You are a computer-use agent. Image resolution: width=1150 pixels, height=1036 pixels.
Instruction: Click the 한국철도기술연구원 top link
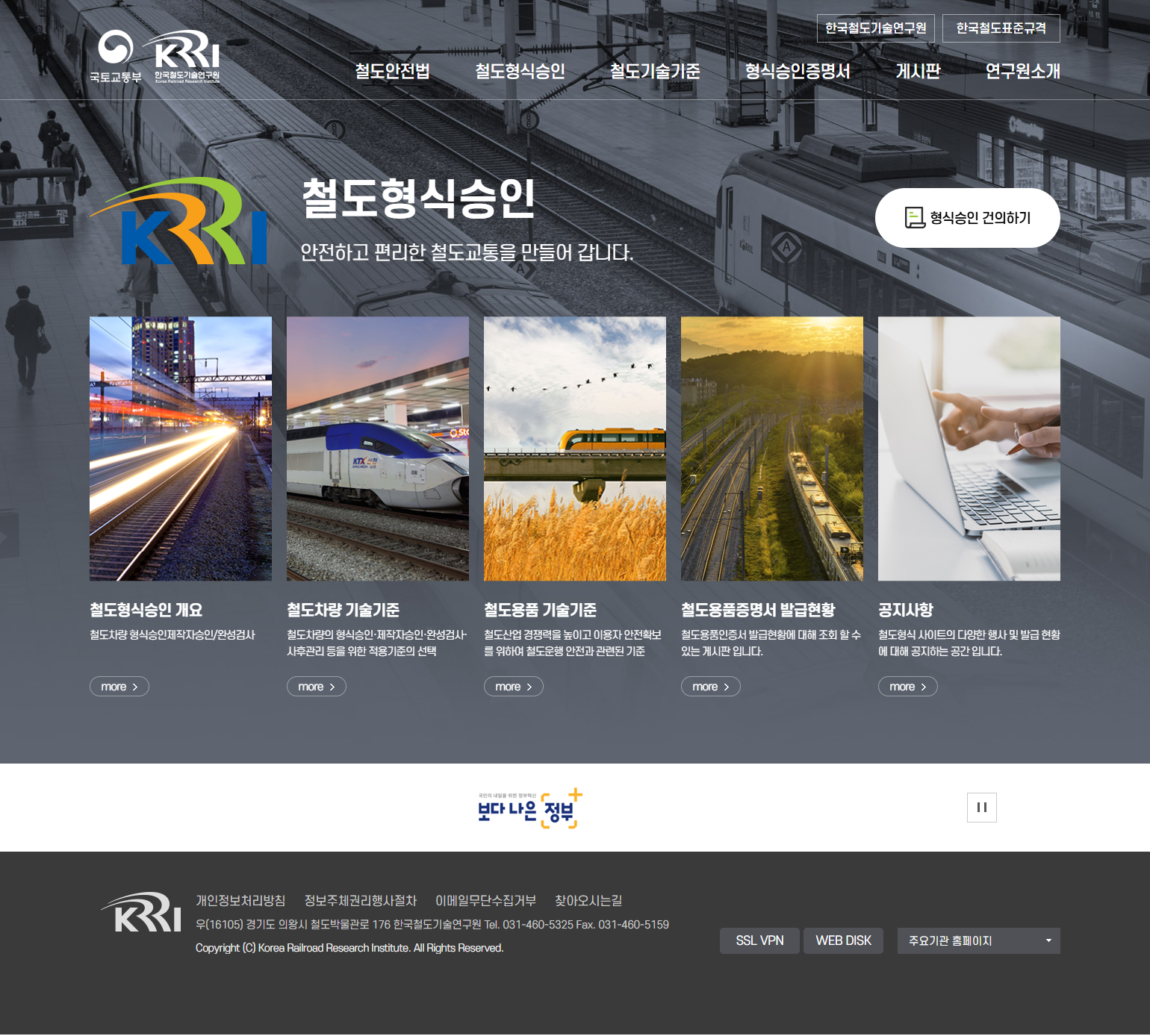pyautogui.click(x=875, y=28)
